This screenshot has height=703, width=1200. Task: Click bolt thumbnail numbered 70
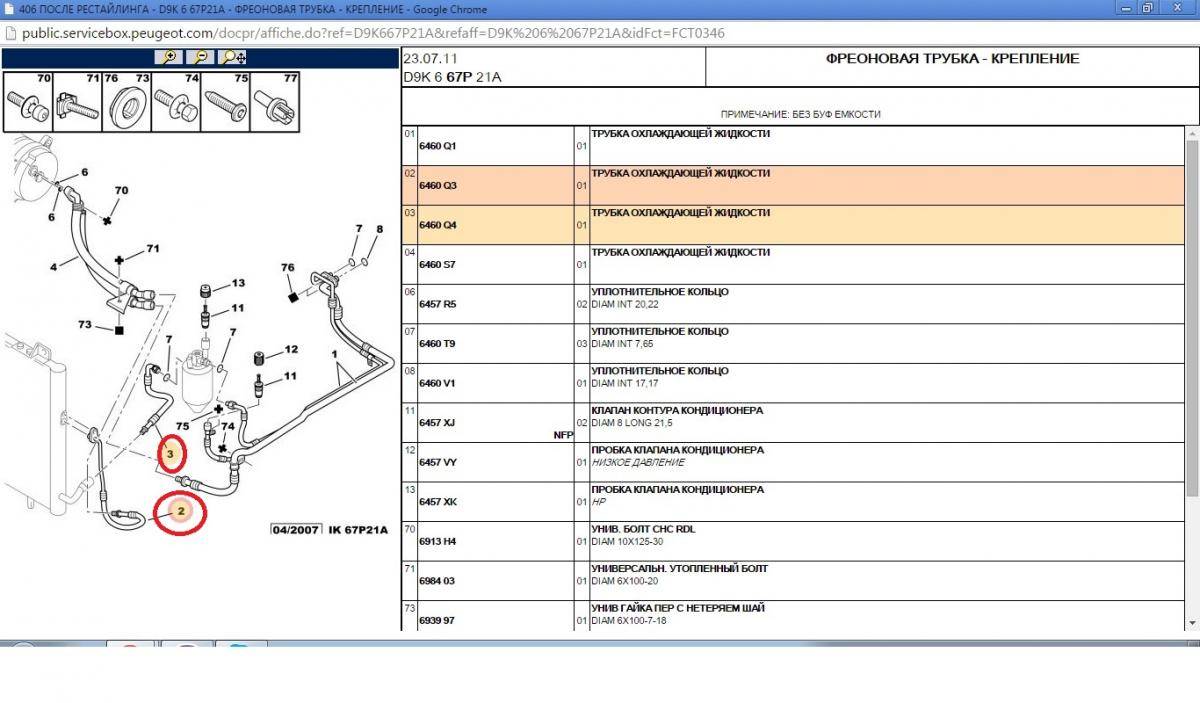tap(28, 104)
